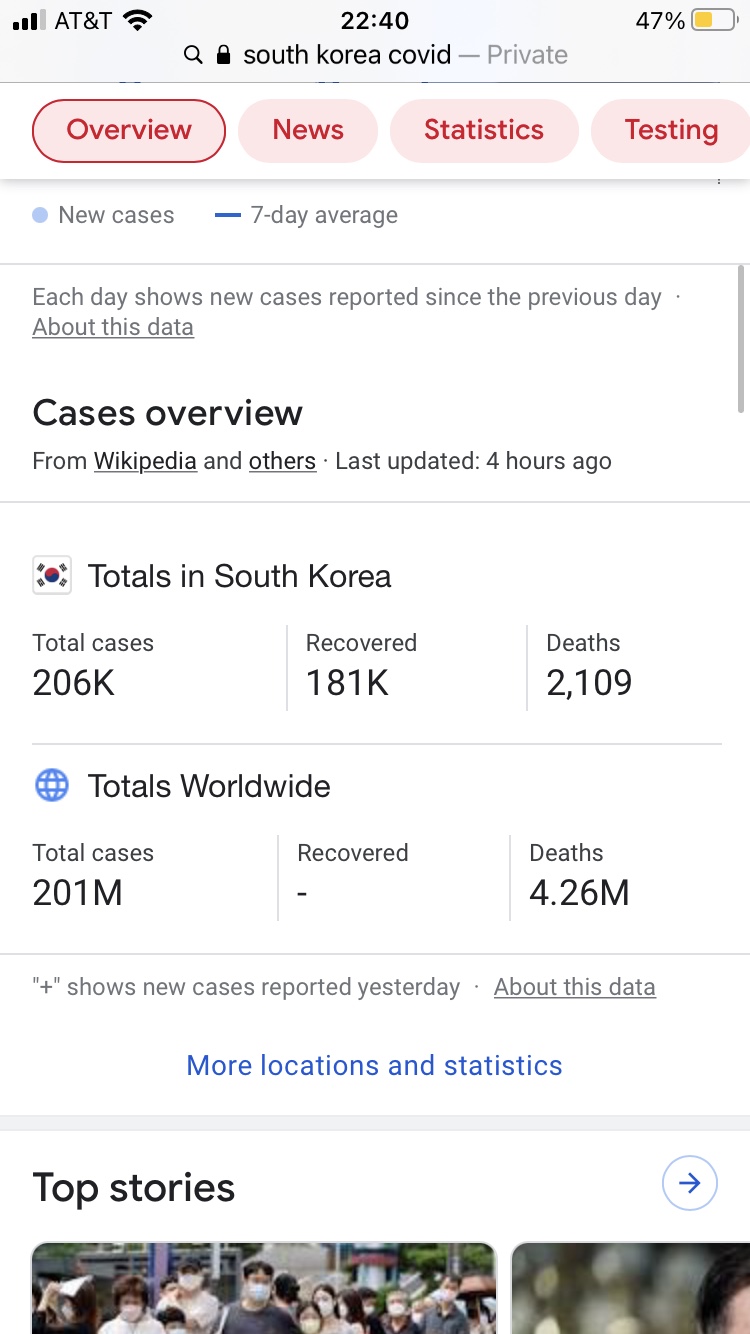Screen dimensions: 750x1334
Task: Tap the "south korea covid" address field
Action: pyautogui.click(x=347, y=55)
